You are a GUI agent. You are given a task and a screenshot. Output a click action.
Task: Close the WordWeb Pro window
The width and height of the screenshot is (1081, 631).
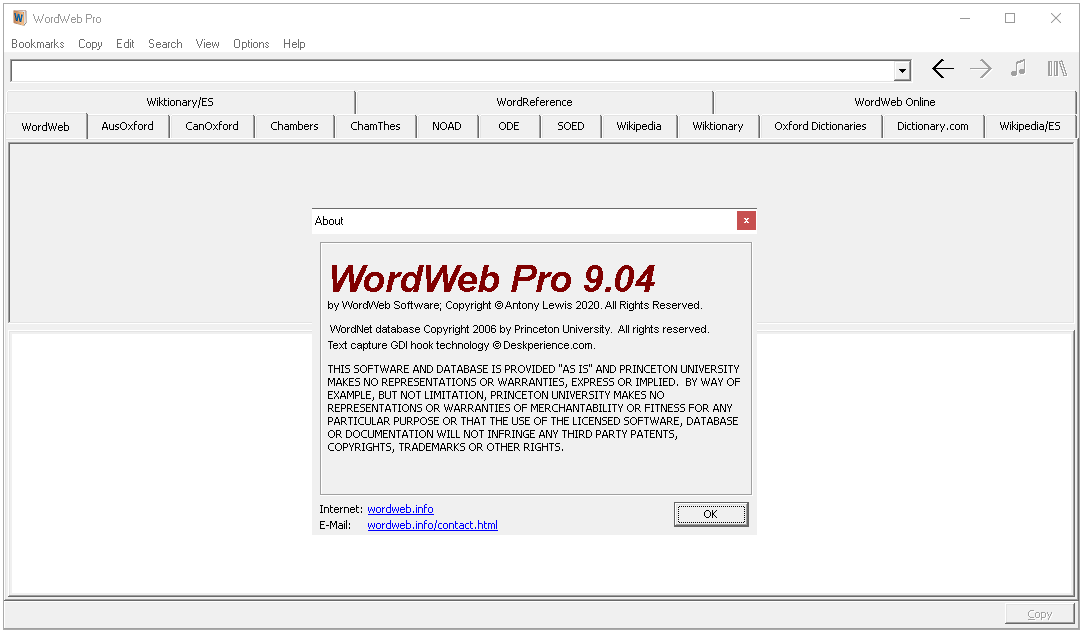(x=1055, y=19)
